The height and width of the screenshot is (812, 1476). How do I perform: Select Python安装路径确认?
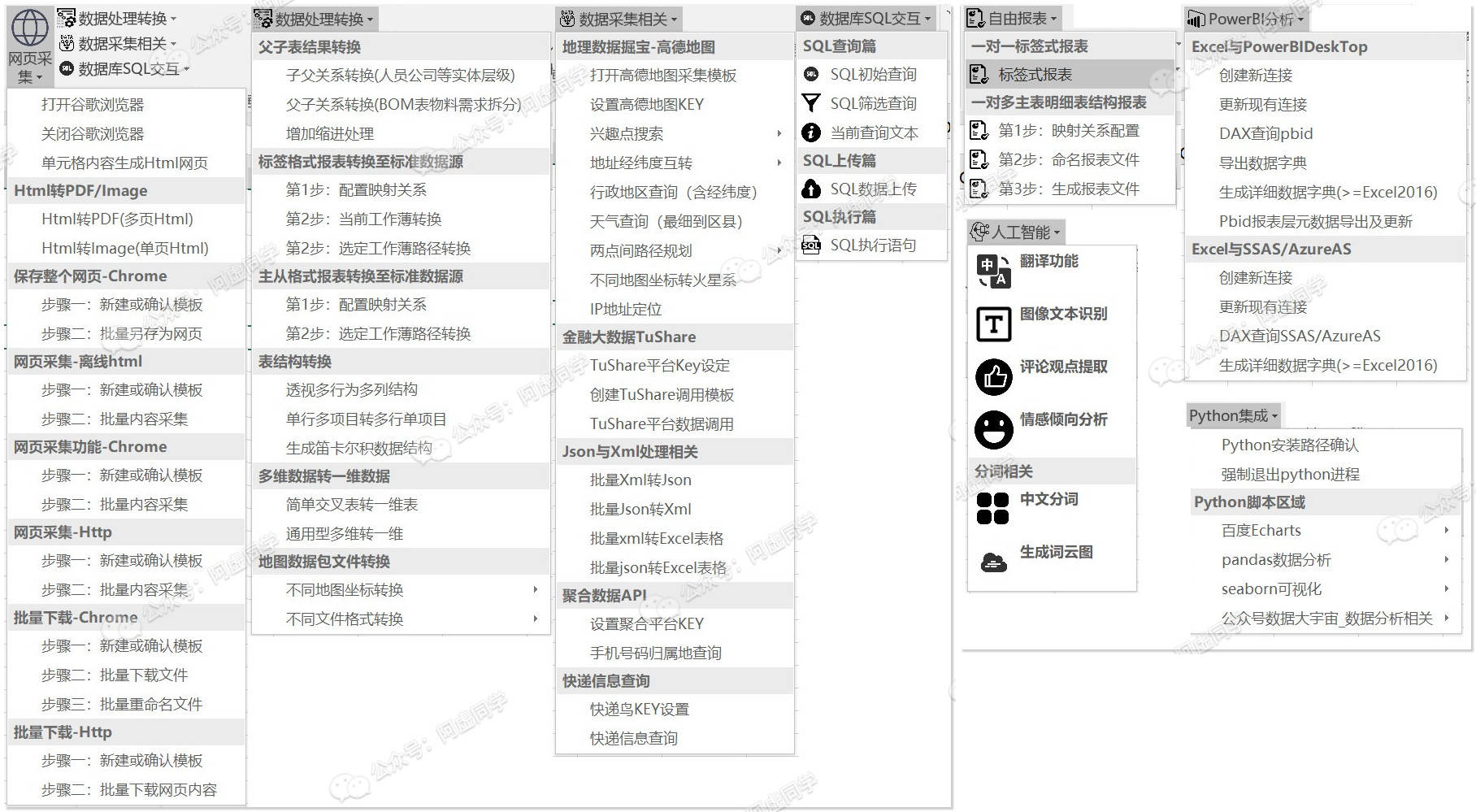click(x=1325, y=445)
